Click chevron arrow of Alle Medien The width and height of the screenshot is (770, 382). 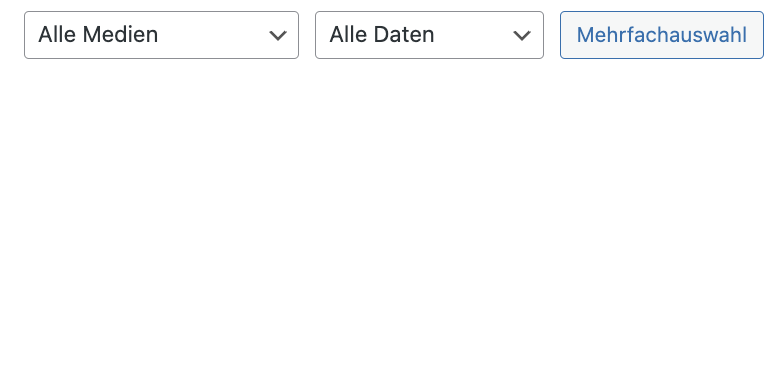pos(278,35)
